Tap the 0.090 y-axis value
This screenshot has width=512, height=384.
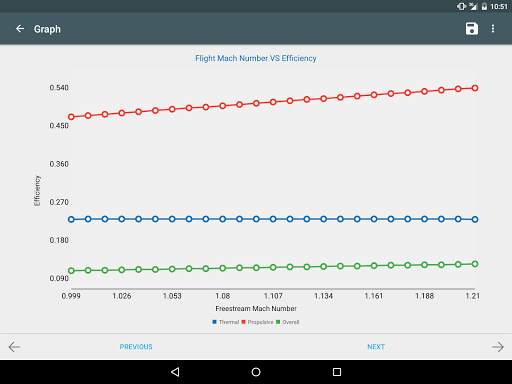[59, 278]
